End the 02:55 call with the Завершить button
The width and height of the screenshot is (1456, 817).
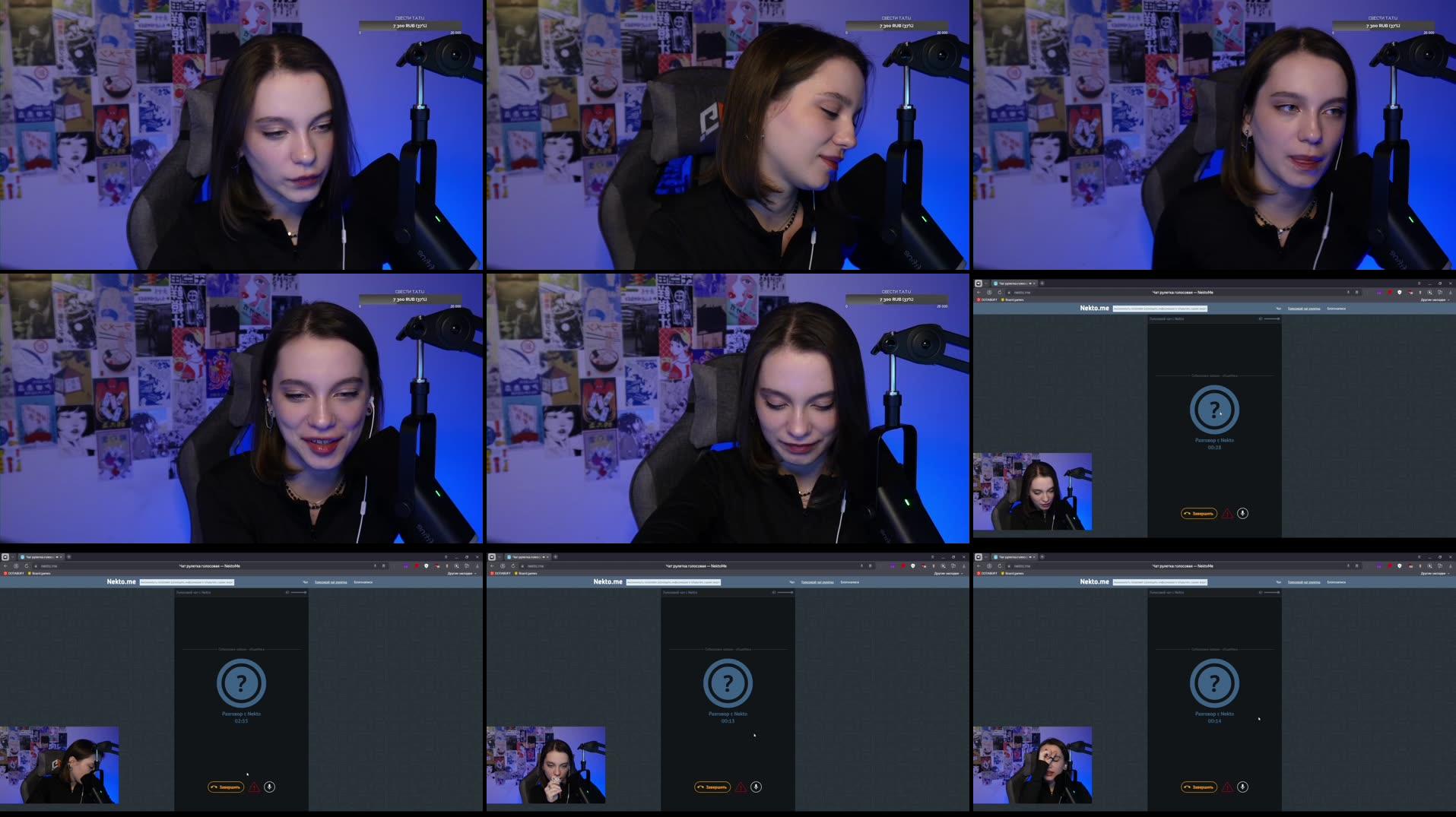click(x=226, y=787)
